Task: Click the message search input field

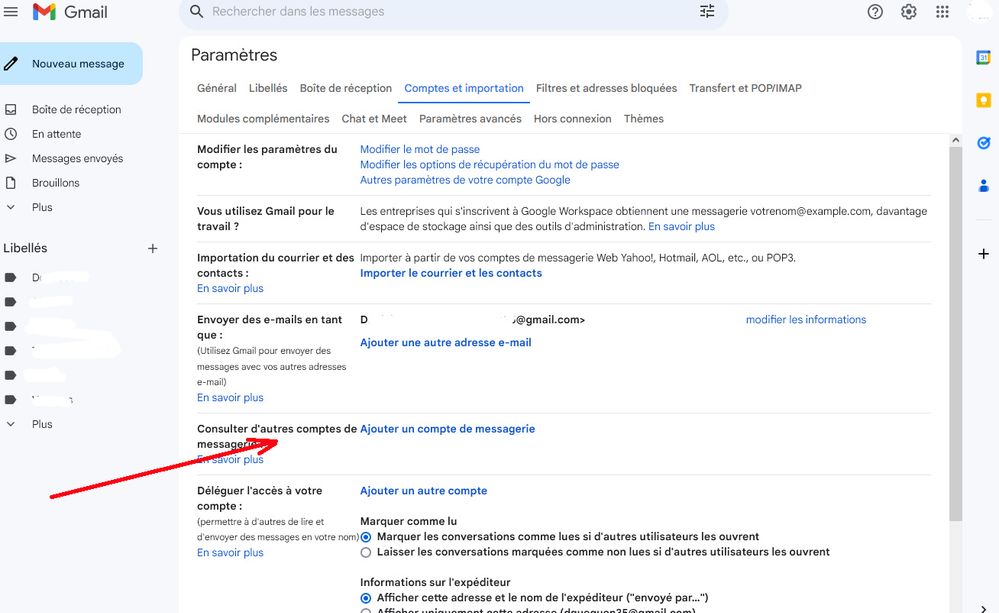Action: (x=400, y=11)
